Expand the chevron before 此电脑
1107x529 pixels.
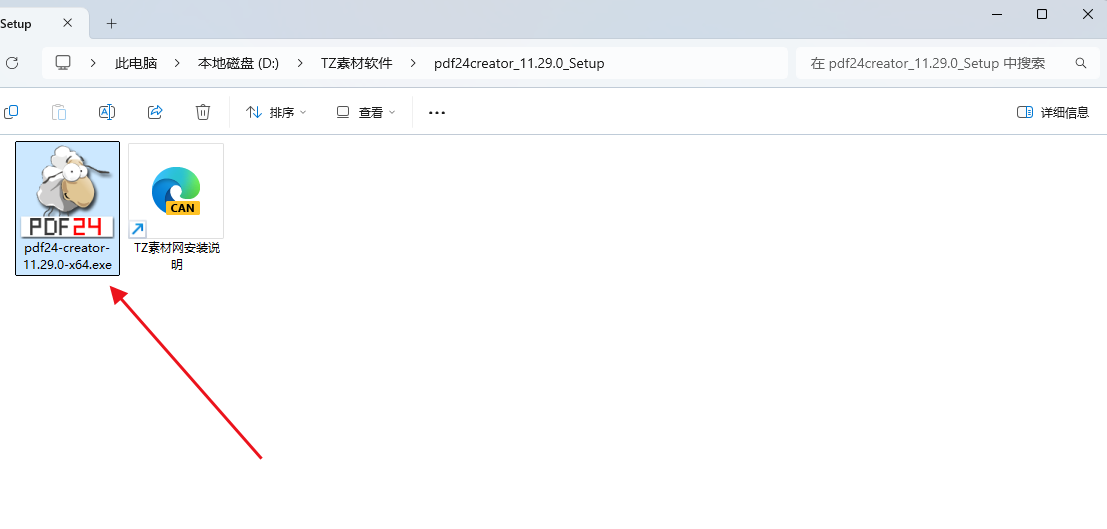(x=93, y=63)
